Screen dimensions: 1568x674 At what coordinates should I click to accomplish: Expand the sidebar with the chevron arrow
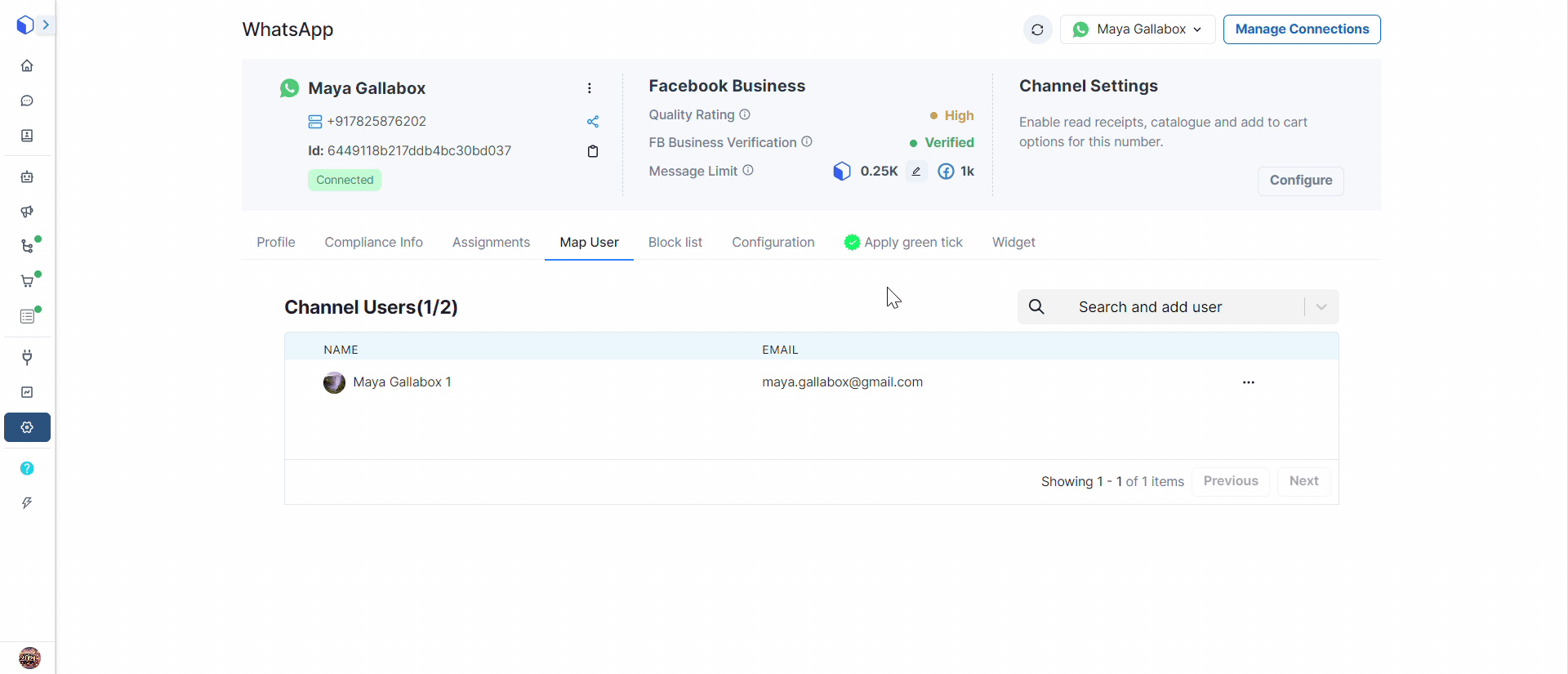[x=46, y=25]
